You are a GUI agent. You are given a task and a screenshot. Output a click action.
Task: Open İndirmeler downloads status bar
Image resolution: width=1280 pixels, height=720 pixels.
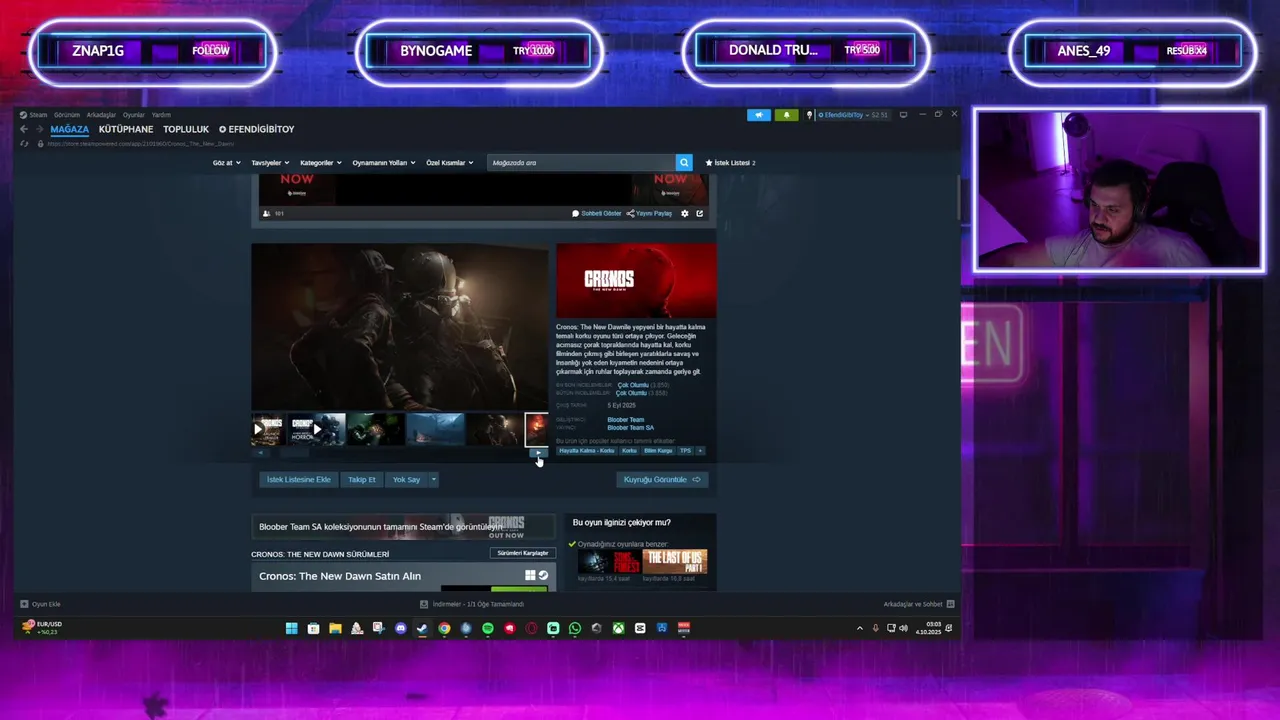[x=472, y=604]
